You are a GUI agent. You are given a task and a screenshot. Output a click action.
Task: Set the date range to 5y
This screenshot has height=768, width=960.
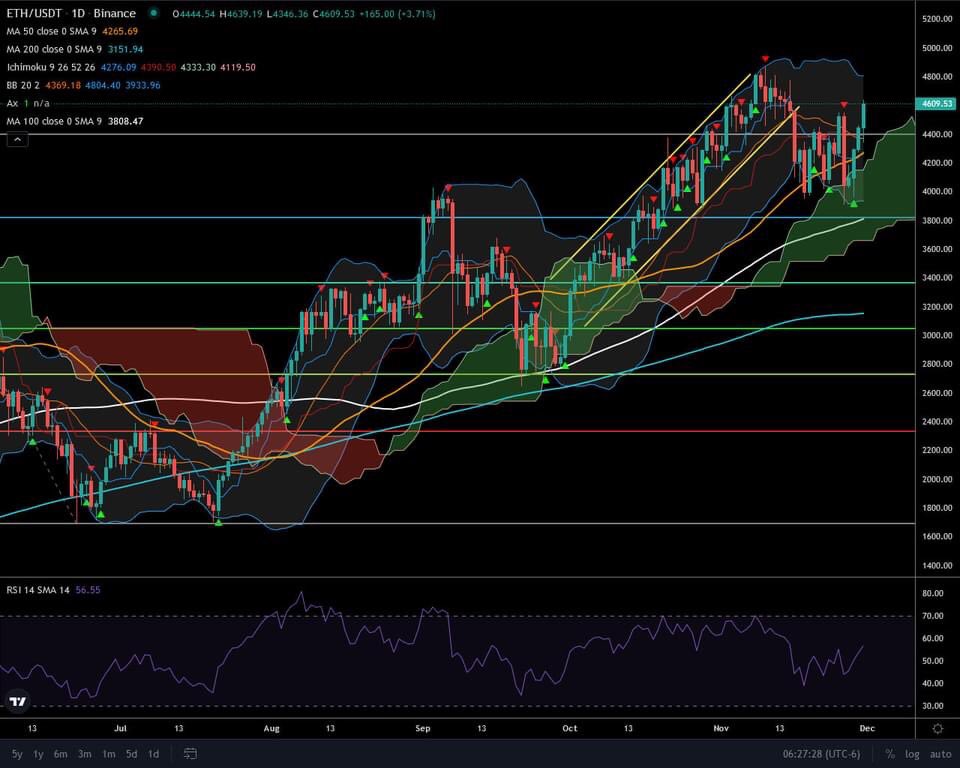(17, 754)
